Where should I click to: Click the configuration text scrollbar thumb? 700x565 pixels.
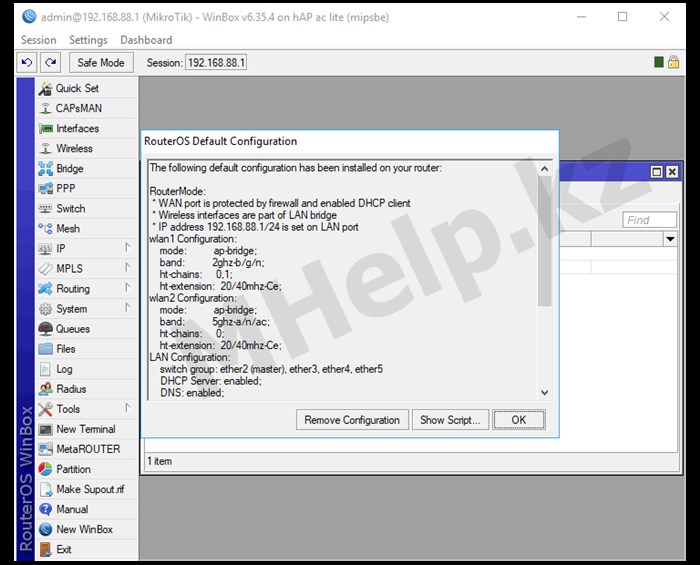click(x=545, y=241)
